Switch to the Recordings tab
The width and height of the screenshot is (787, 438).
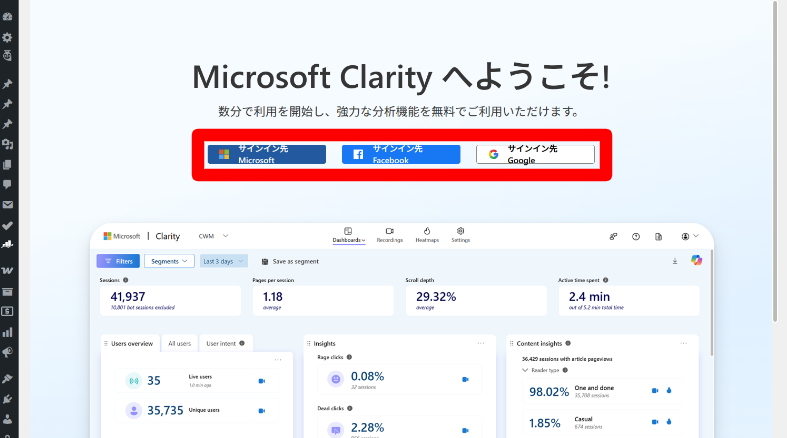pos(389,235)
